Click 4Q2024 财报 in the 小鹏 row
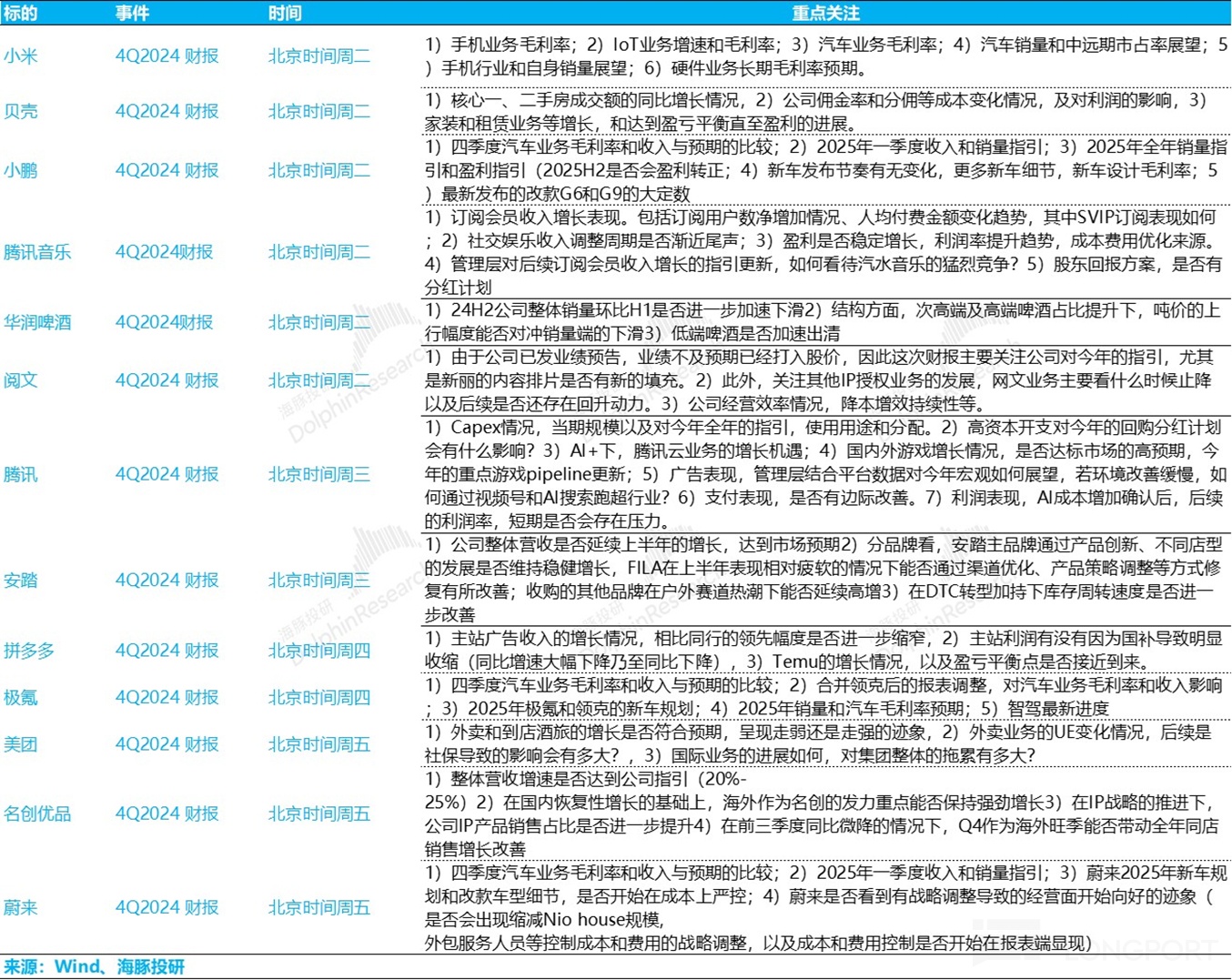This screenshot has height=980, width=1232. coord(167,170)
